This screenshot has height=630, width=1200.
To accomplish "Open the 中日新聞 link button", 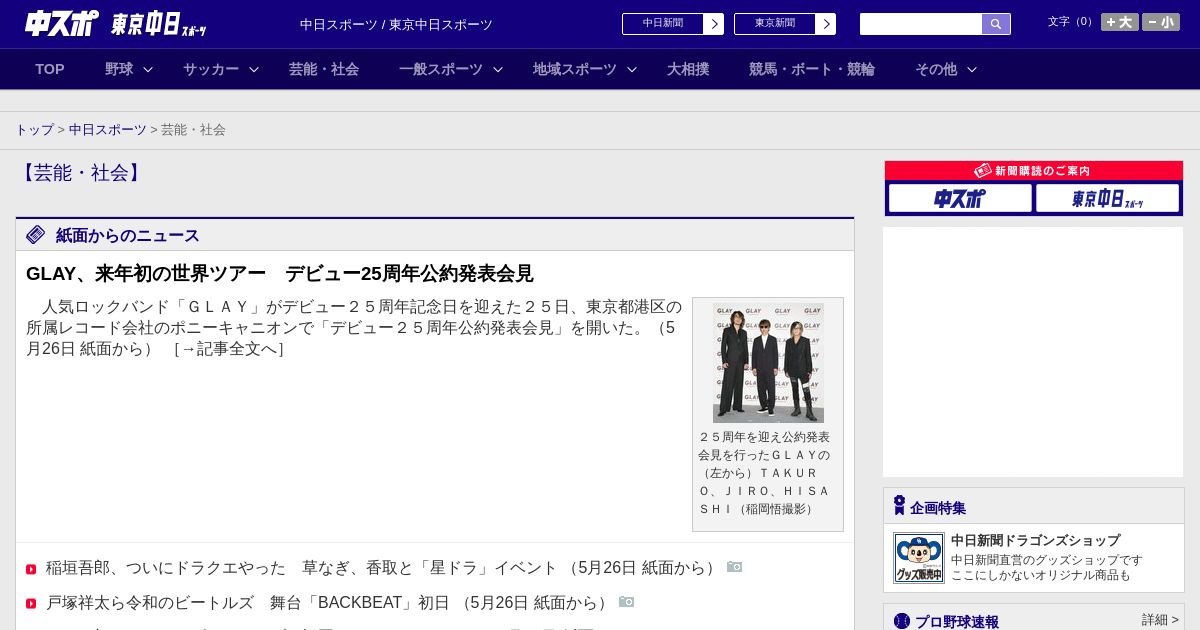I will click(x=662, y=24).
